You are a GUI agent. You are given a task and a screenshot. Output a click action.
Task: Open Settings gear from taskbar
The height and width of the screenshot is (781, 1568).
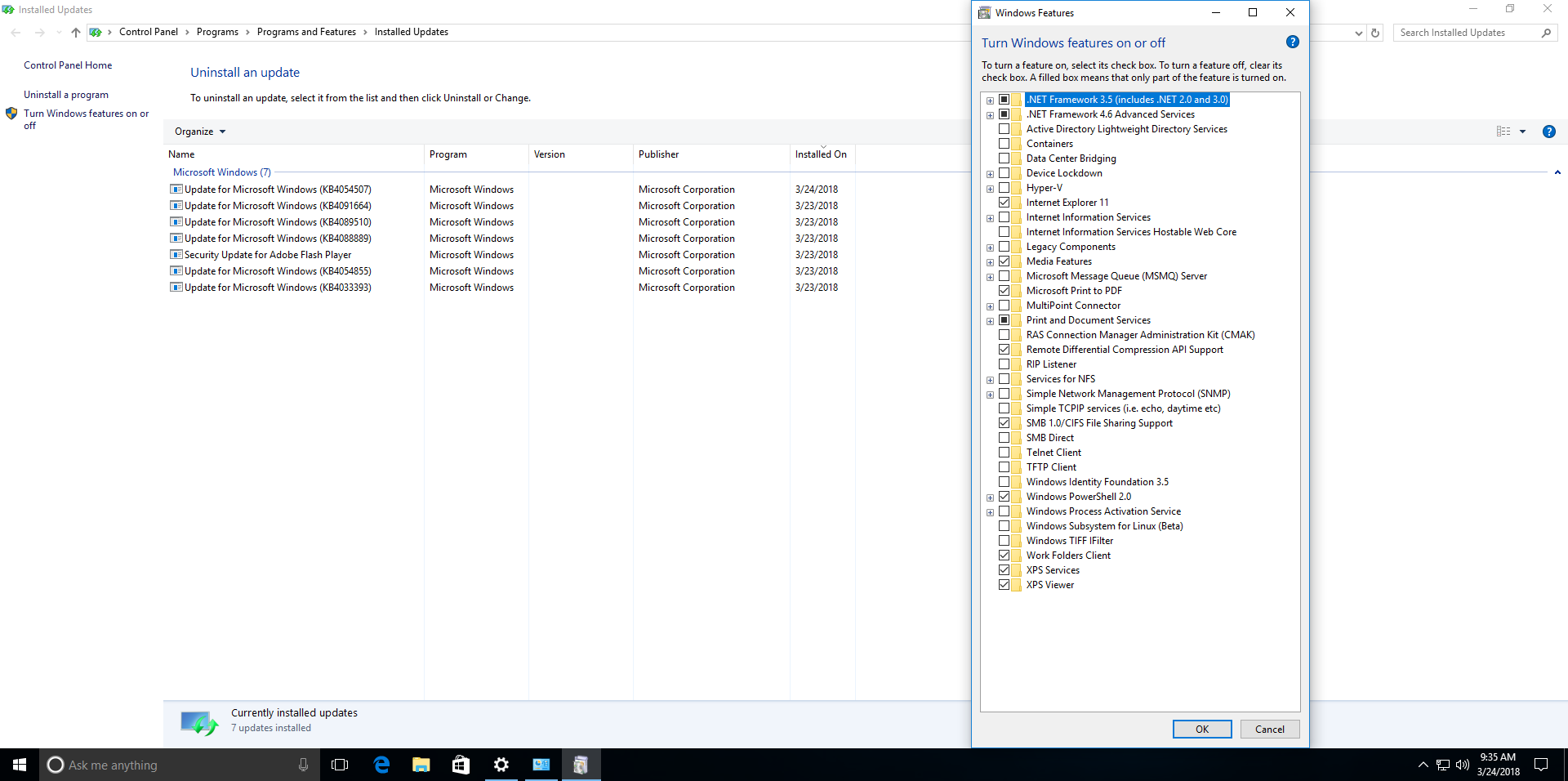click(501, 765)
